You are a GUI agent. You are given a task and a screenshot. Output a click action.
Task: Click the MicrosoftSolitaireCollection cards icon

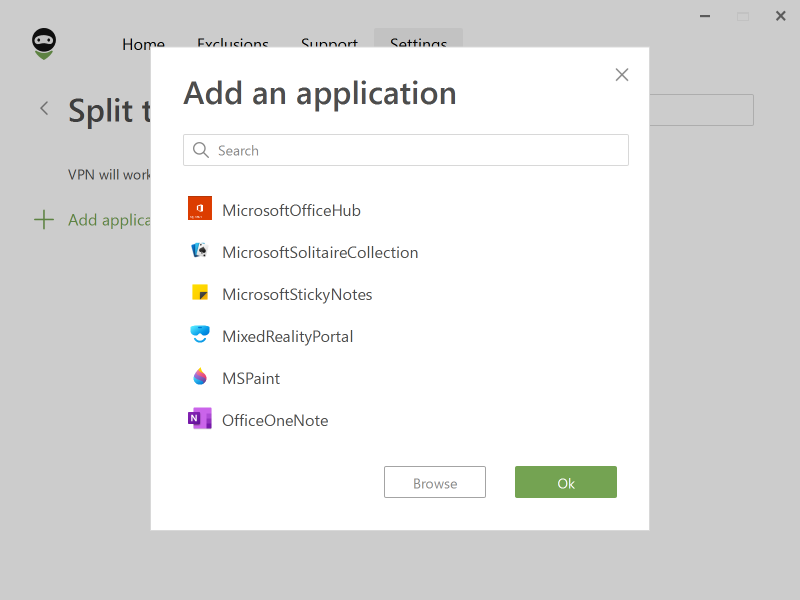tap(199, 250)
